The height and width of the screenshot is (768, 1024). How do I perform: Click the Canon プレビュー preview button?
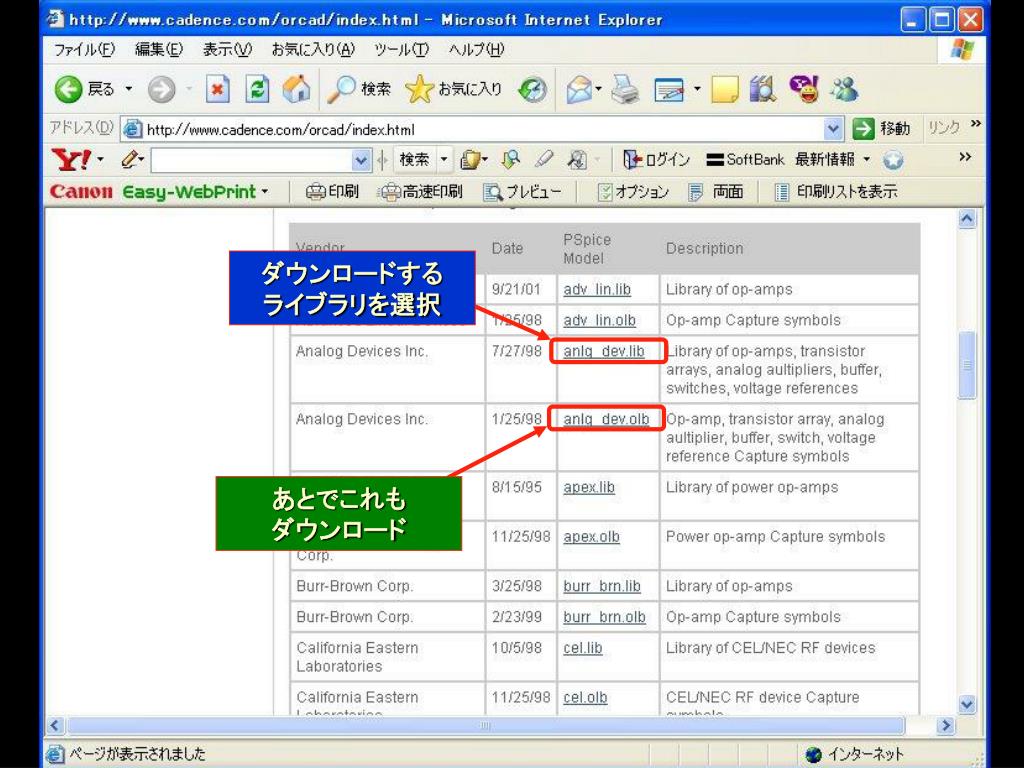pos(522,191)
